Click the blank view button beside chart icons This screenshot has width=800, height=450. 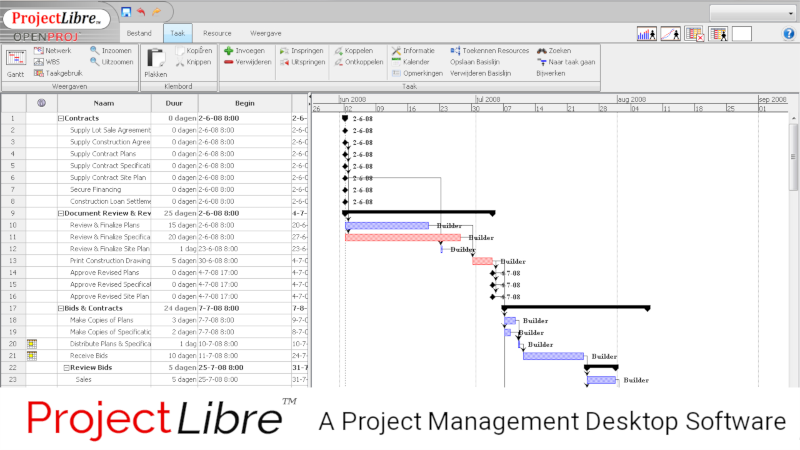(x=742, y=34)
